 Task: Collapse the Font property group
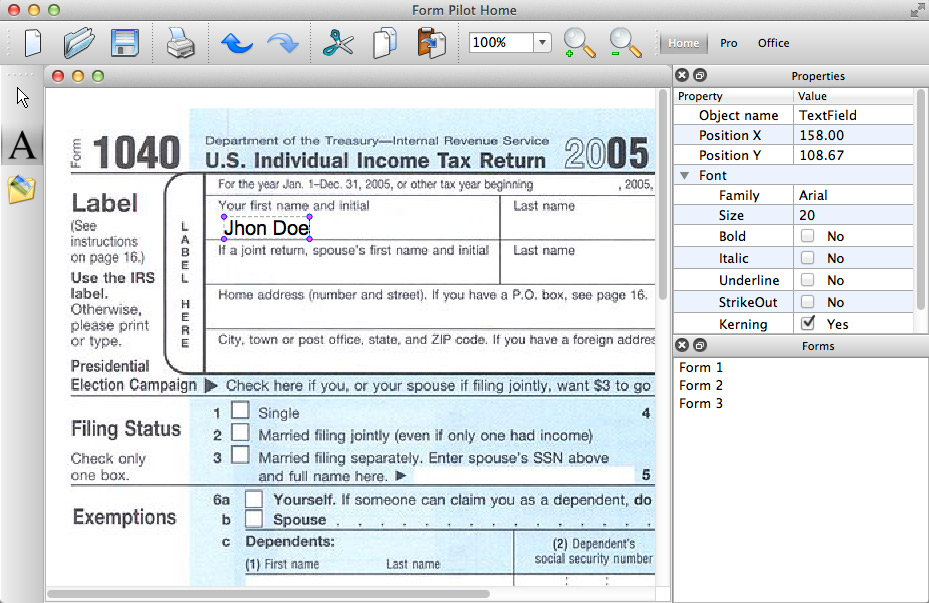(x=684, y=175)
